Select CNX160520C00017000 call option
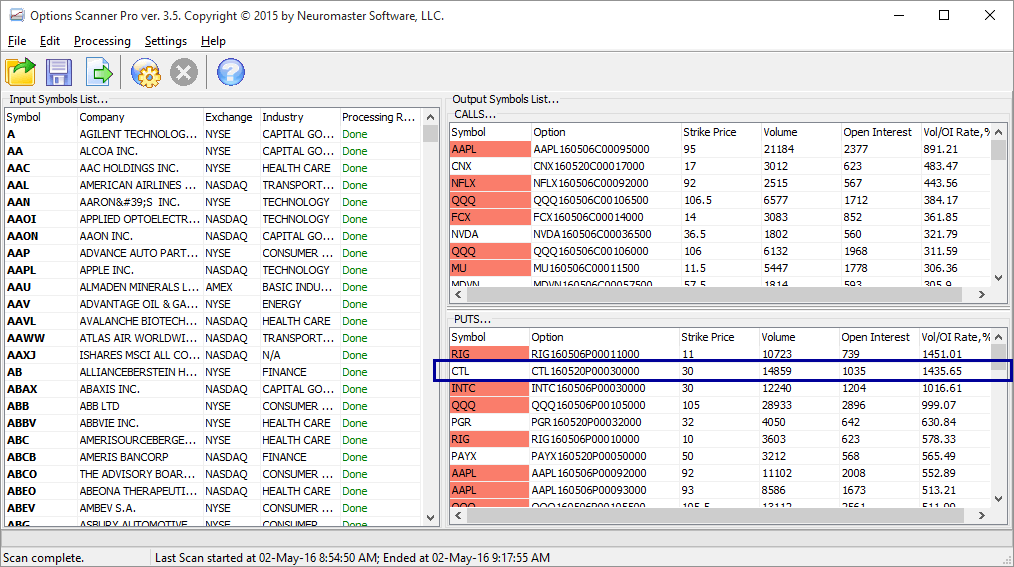 (x=588, y=166)
